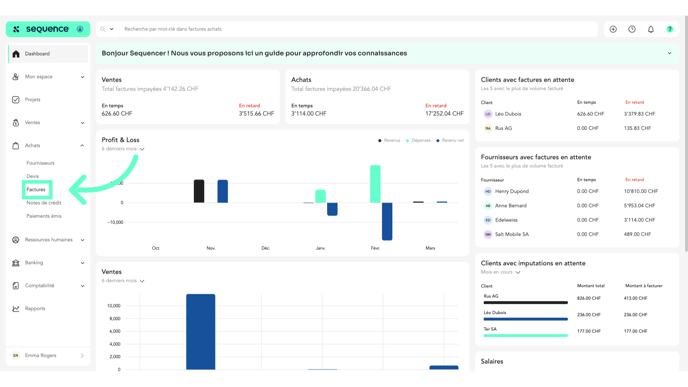Collapse the Bonjour Sequencer guide banner
Screen dimensions: 688x387
coord(670,53)
